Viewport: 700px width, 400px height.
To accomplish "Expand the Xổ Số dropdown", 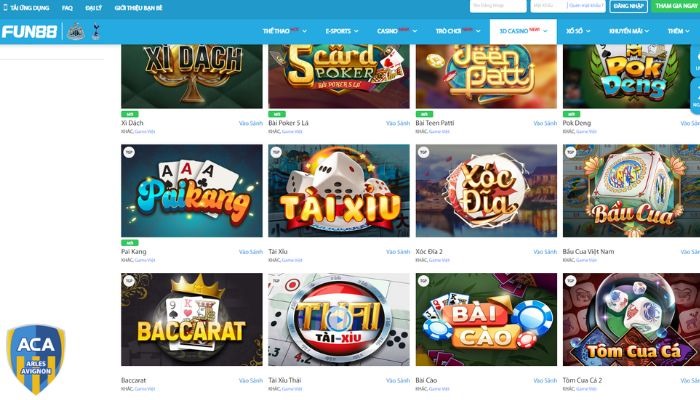I will [x=578, y=31].
